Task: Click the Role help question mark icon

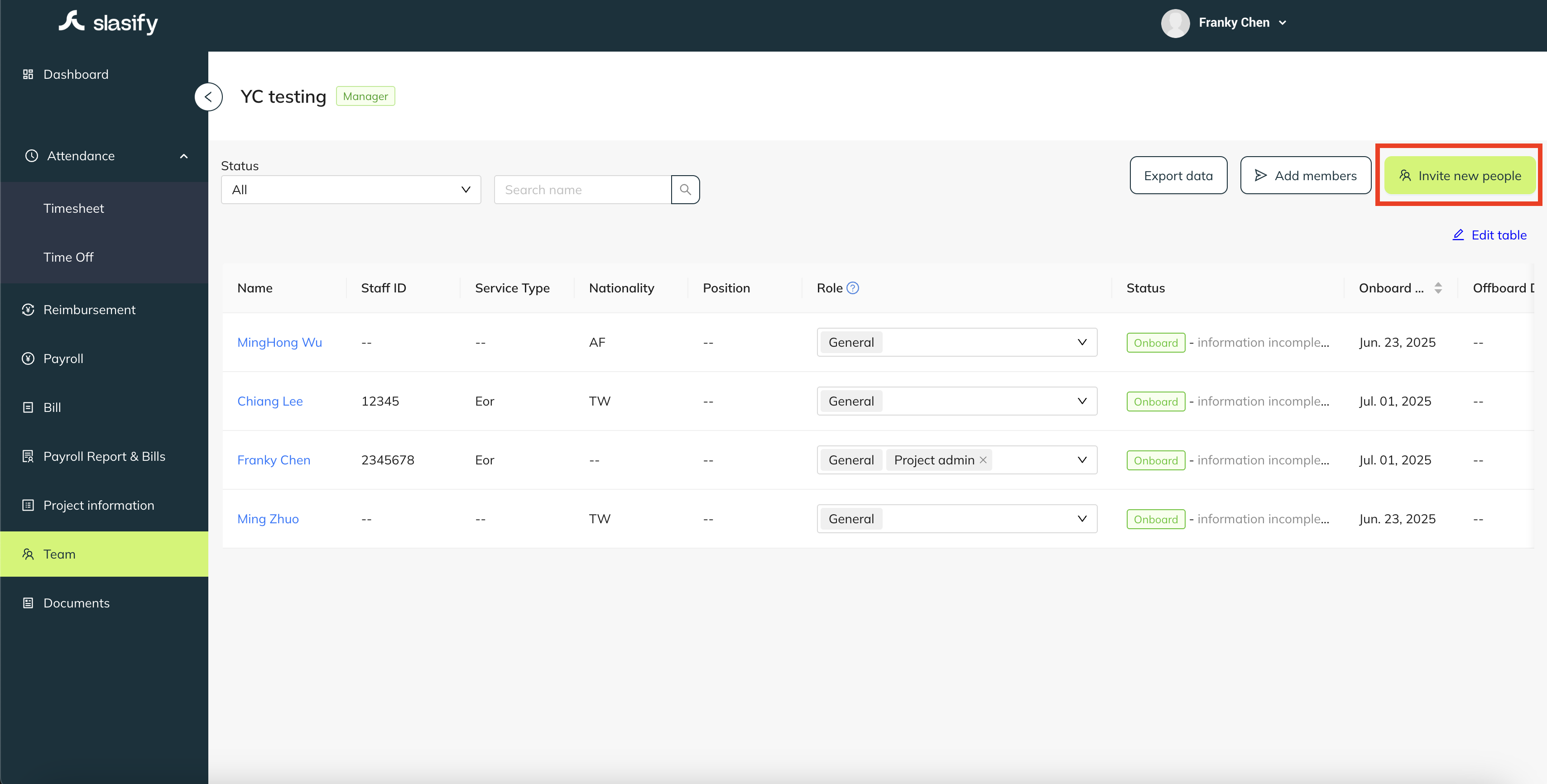Action: [x=853, y=288]
